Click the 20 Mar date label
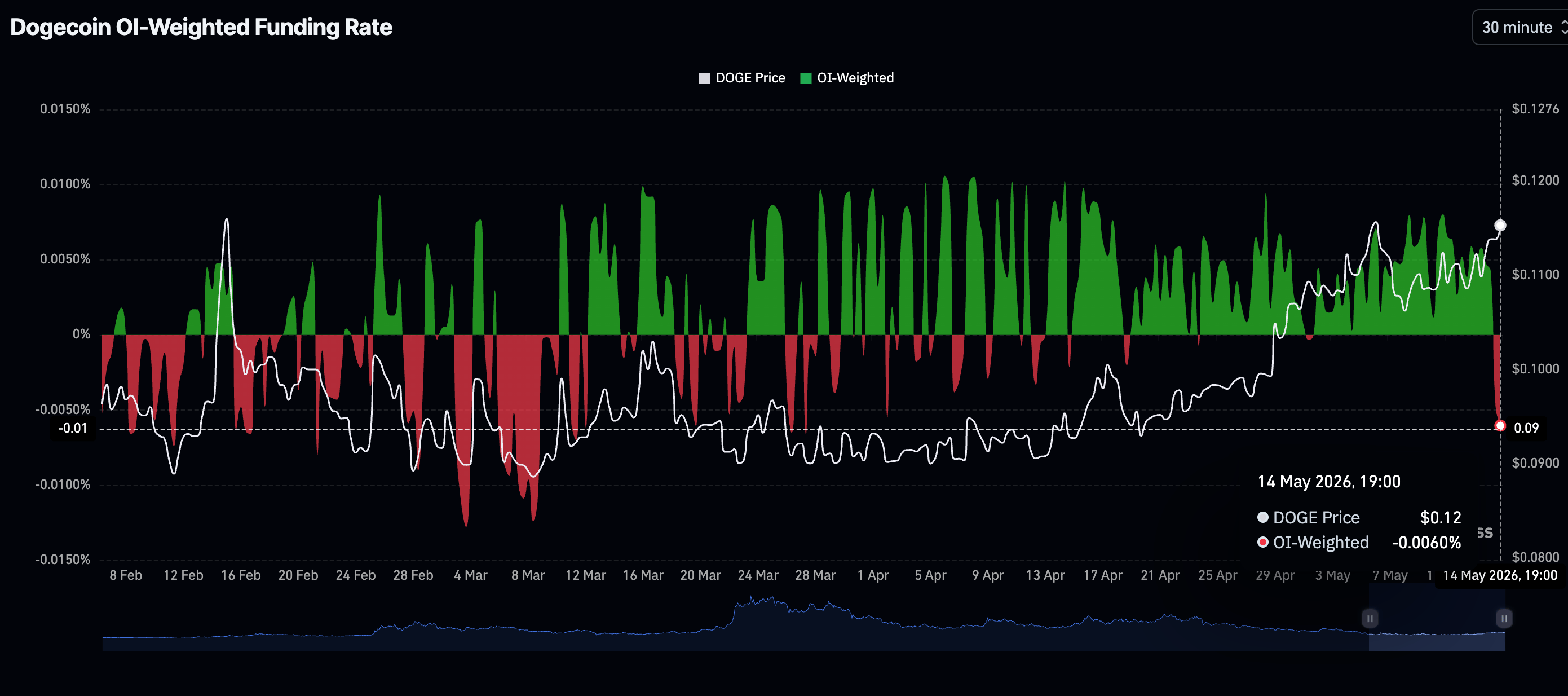Image resolution: width=1568 pixels, height=696 pixels. point(701,575)
